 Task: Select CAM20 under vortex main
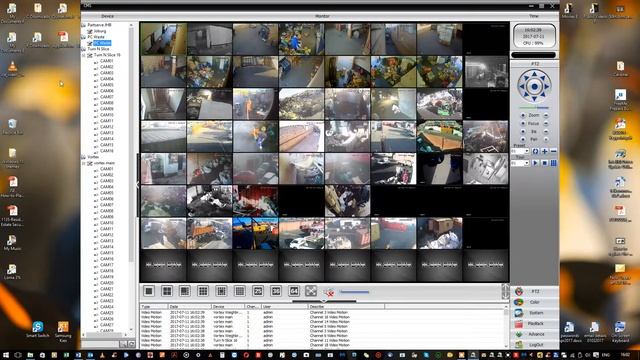107,282
